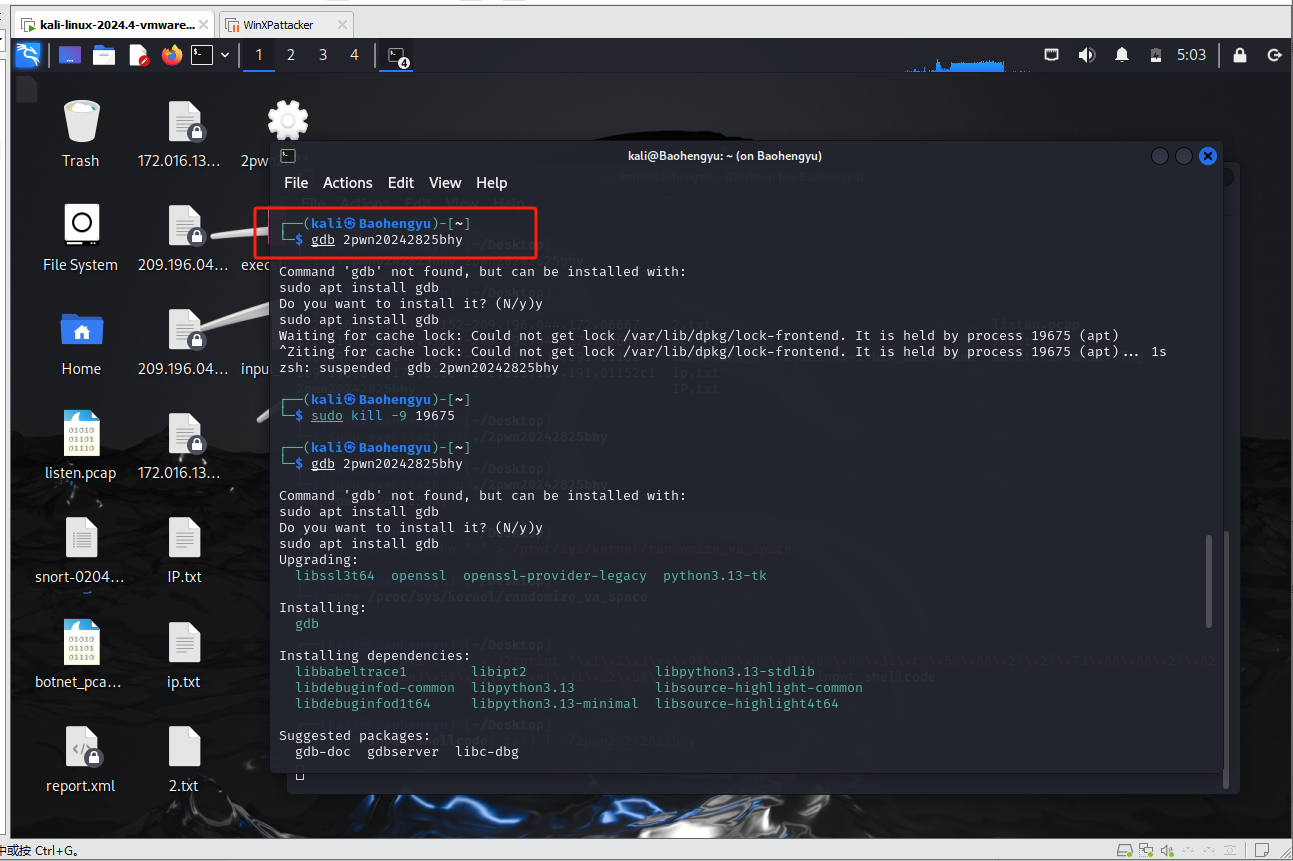Open the notifications bell icon

[1123, 55]
